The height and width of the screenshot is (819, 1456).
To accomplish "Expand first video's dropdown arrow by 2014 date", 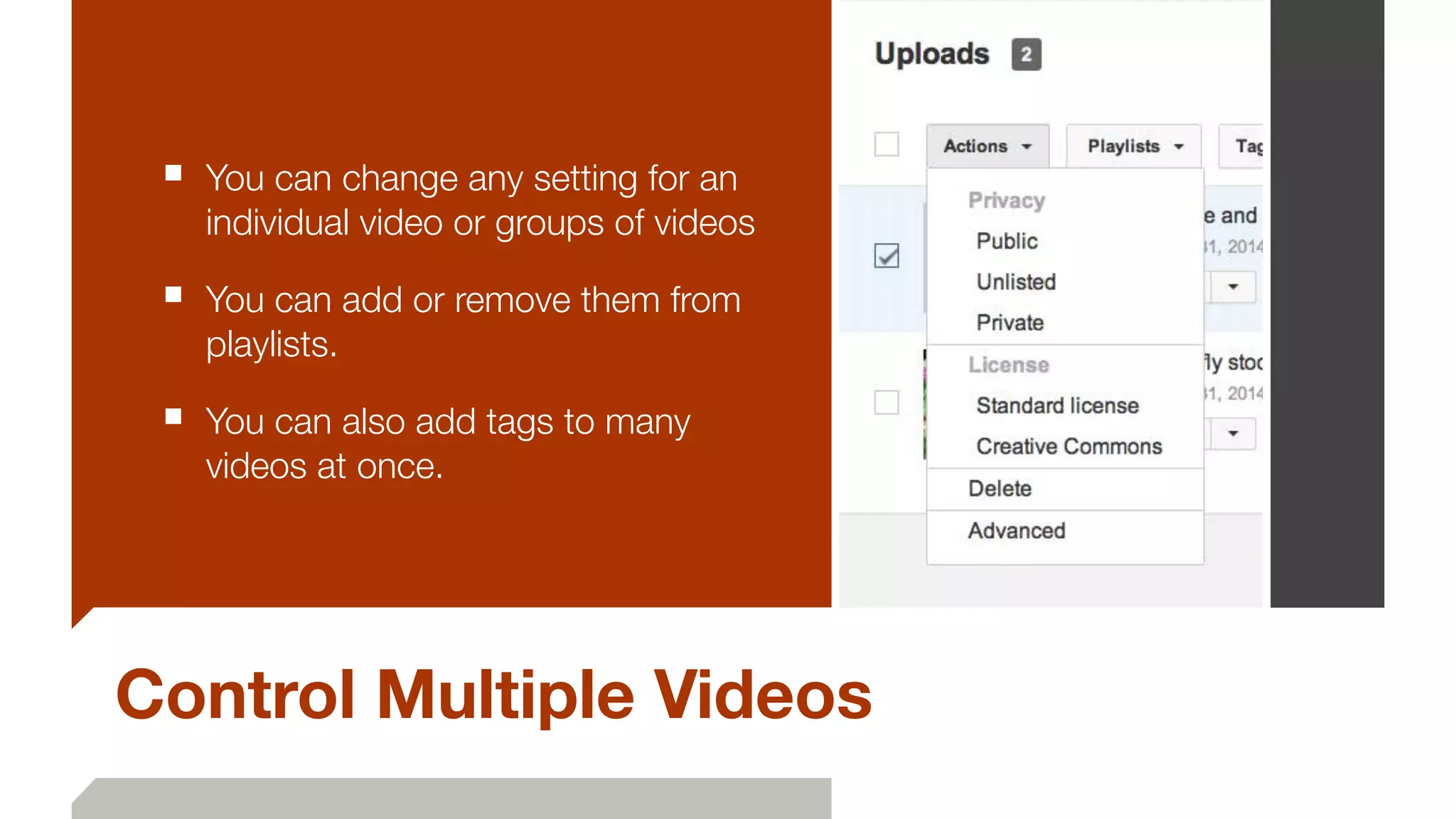I will pyautogui.click(x=1233, y=287).
